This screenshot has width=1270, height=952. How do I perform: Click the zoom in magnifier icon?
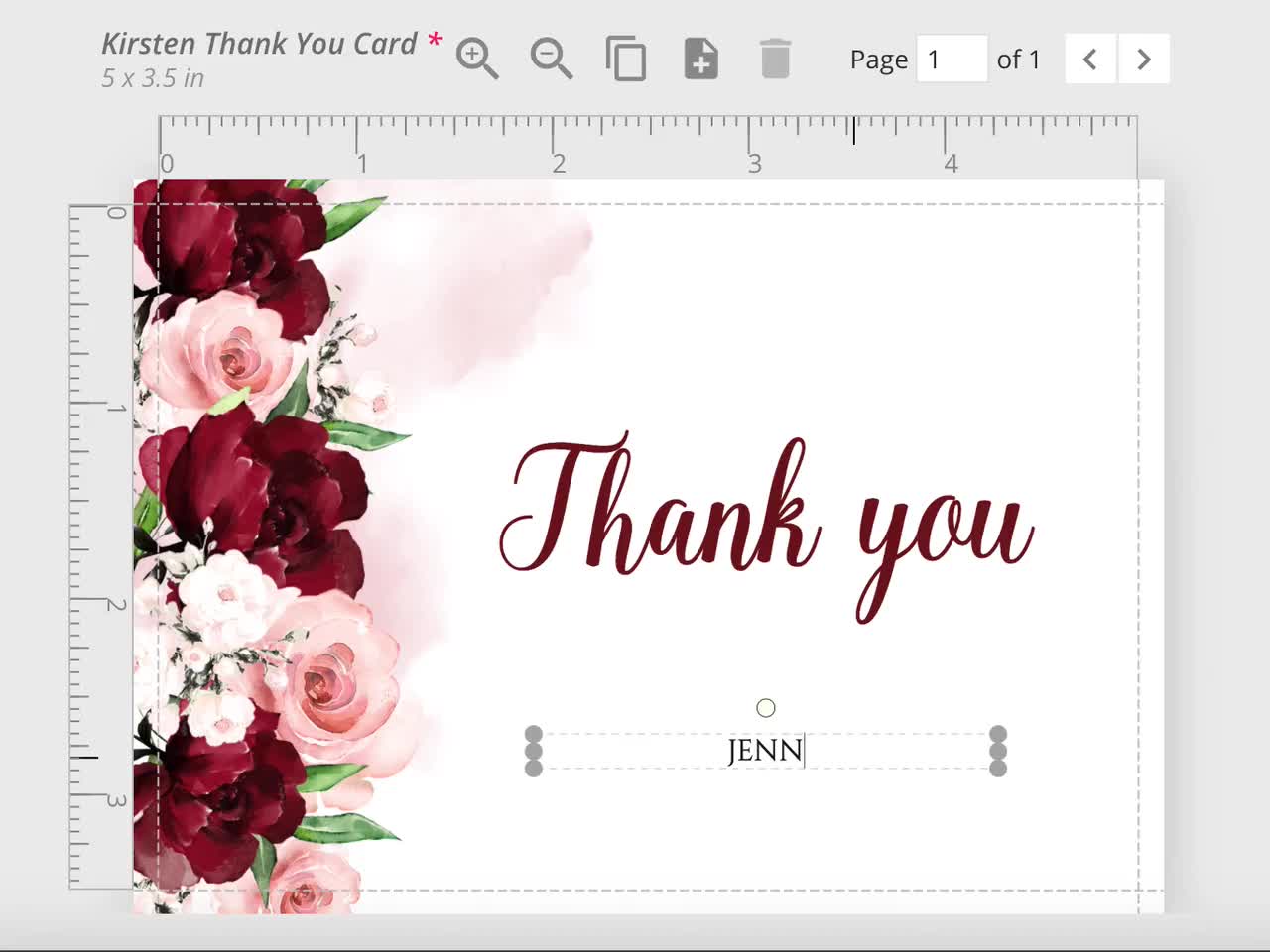click(x=477, y=59)
